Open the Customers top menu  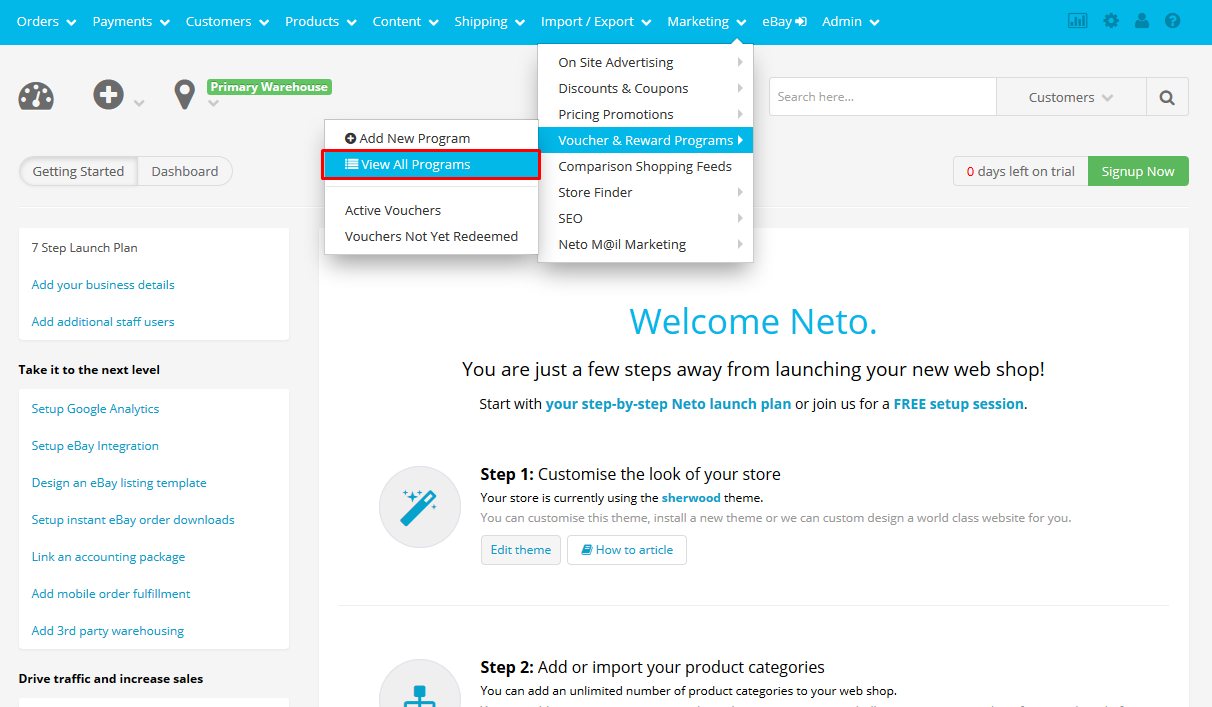(x=228, y=22)
